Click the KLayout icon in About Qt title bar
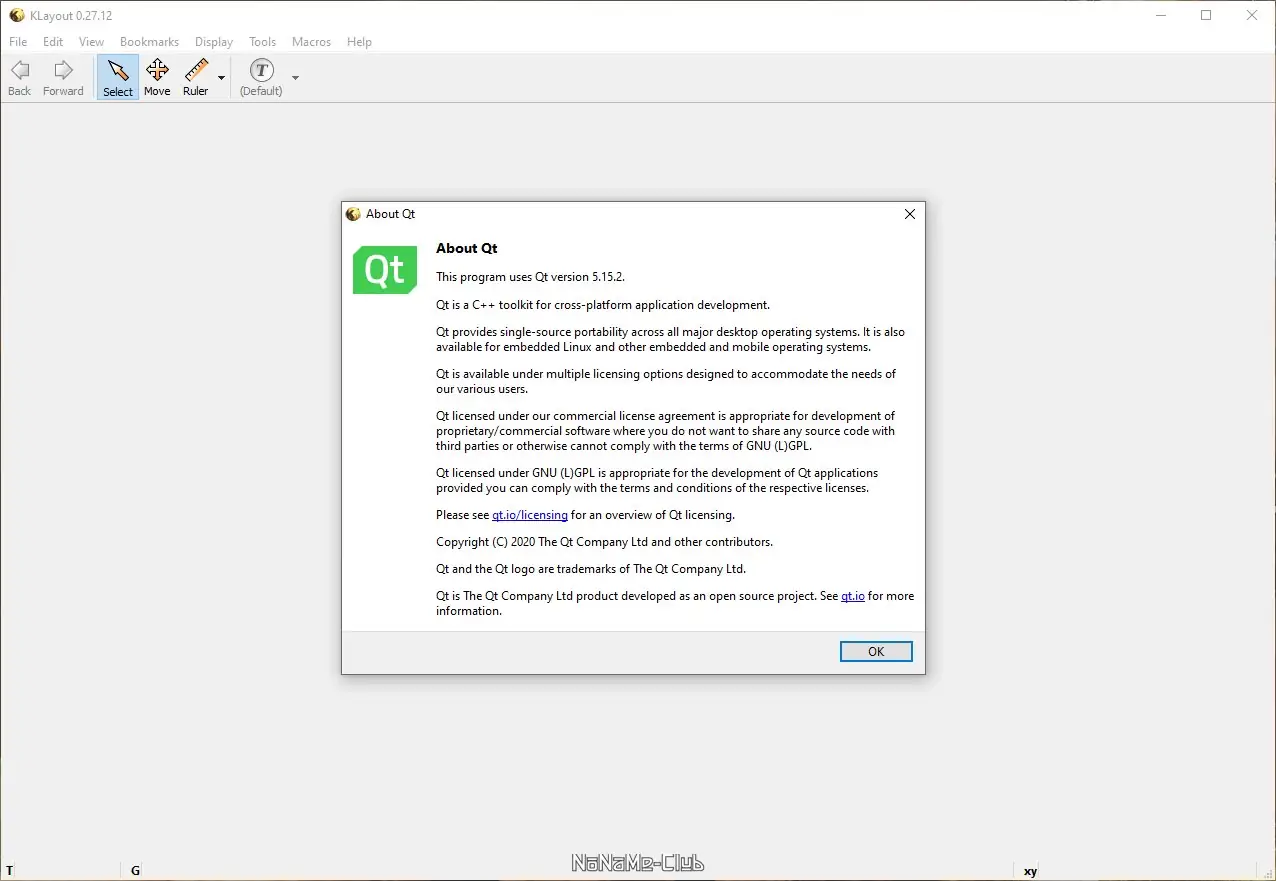 coord(353,214)
